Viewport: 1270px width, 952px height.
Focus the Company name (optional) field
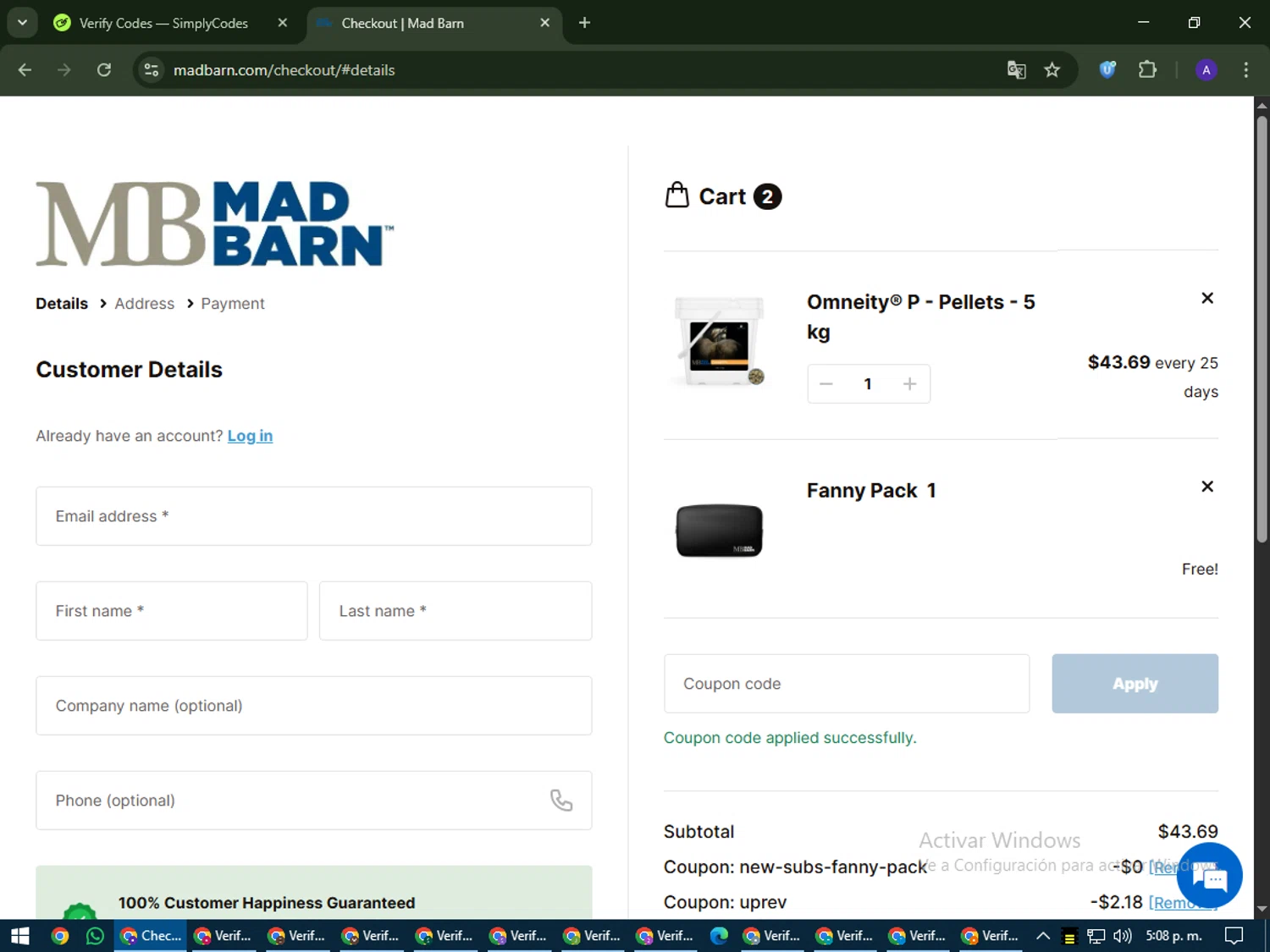tap(314, 706)
